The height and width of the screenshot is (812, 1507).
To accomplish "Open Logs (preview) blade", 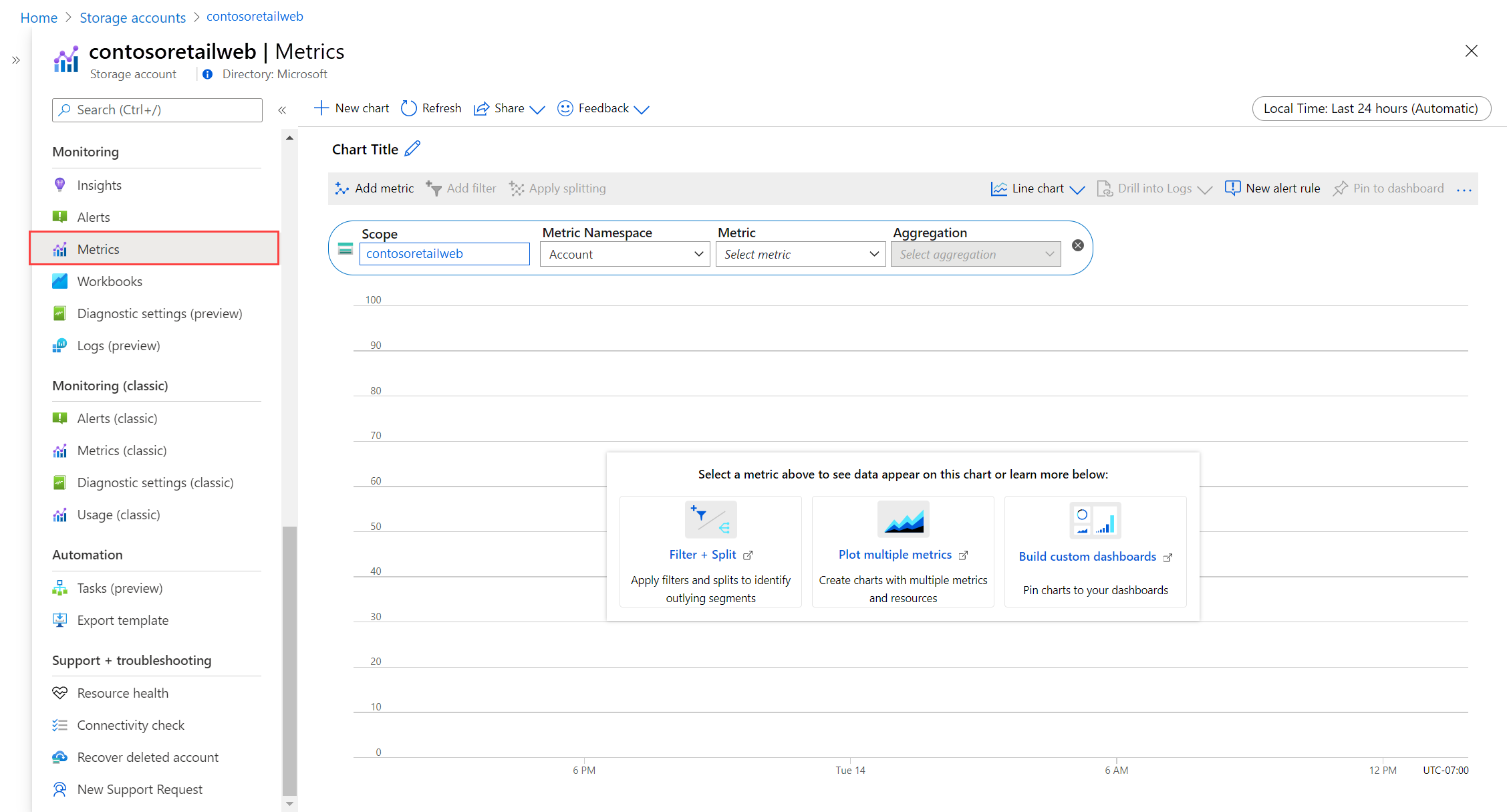I will (118, 345).
